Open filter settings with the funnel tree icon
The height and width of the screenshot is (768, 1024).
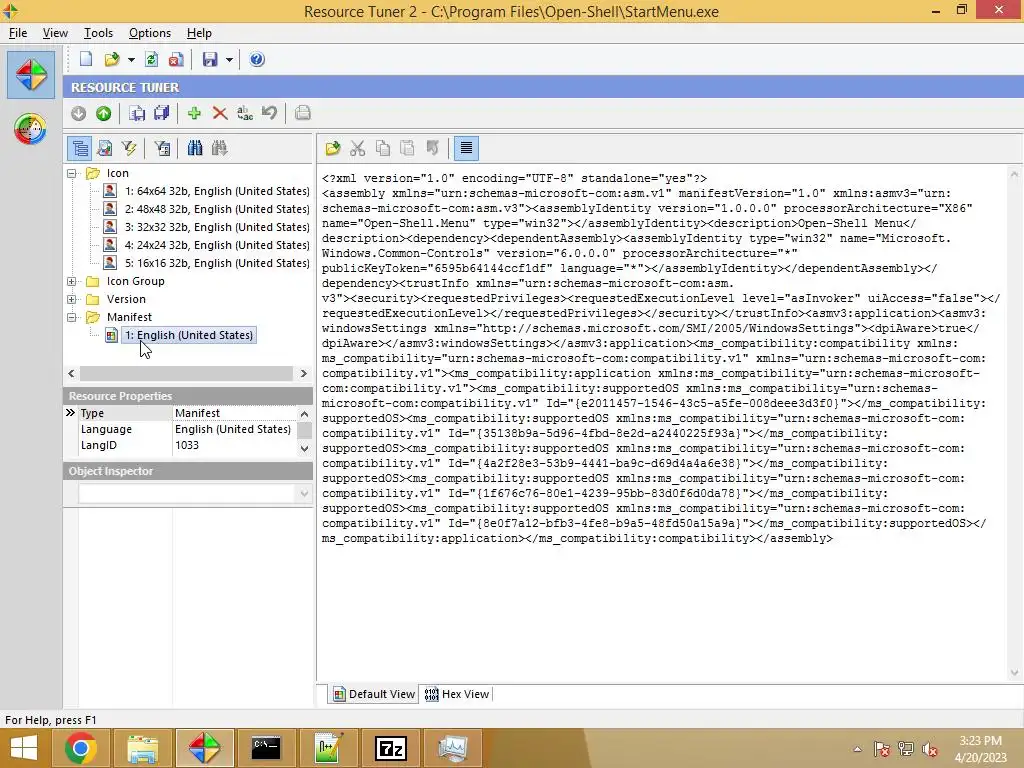pyautogui.click(x=162, y=148)
